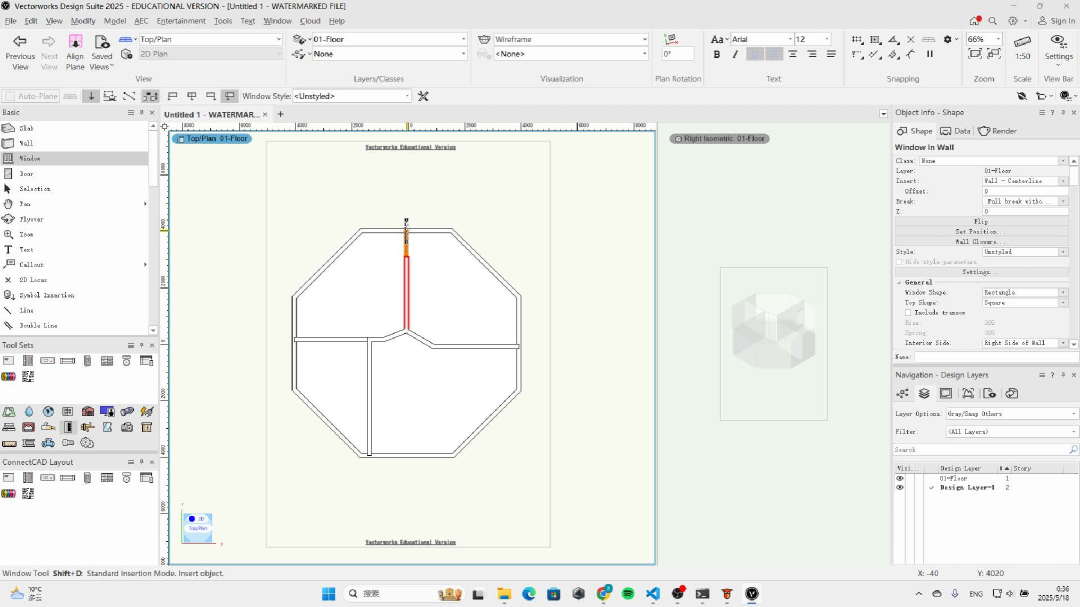Pick the Double Line tool
Viewport: 1080px width, 607px height.
point(37,325)
